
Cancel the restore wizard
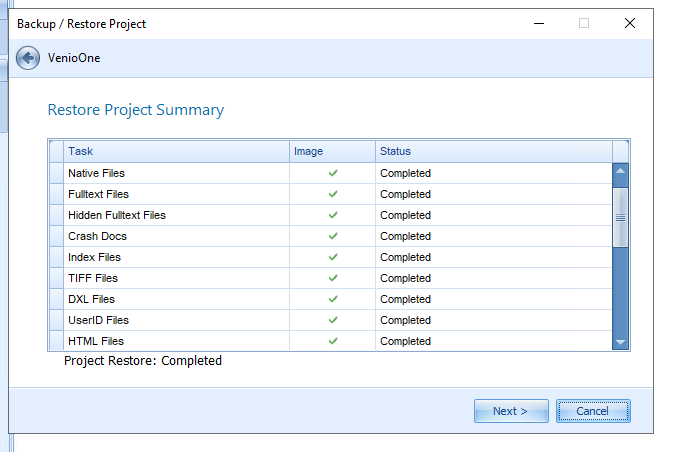[593, 411]
